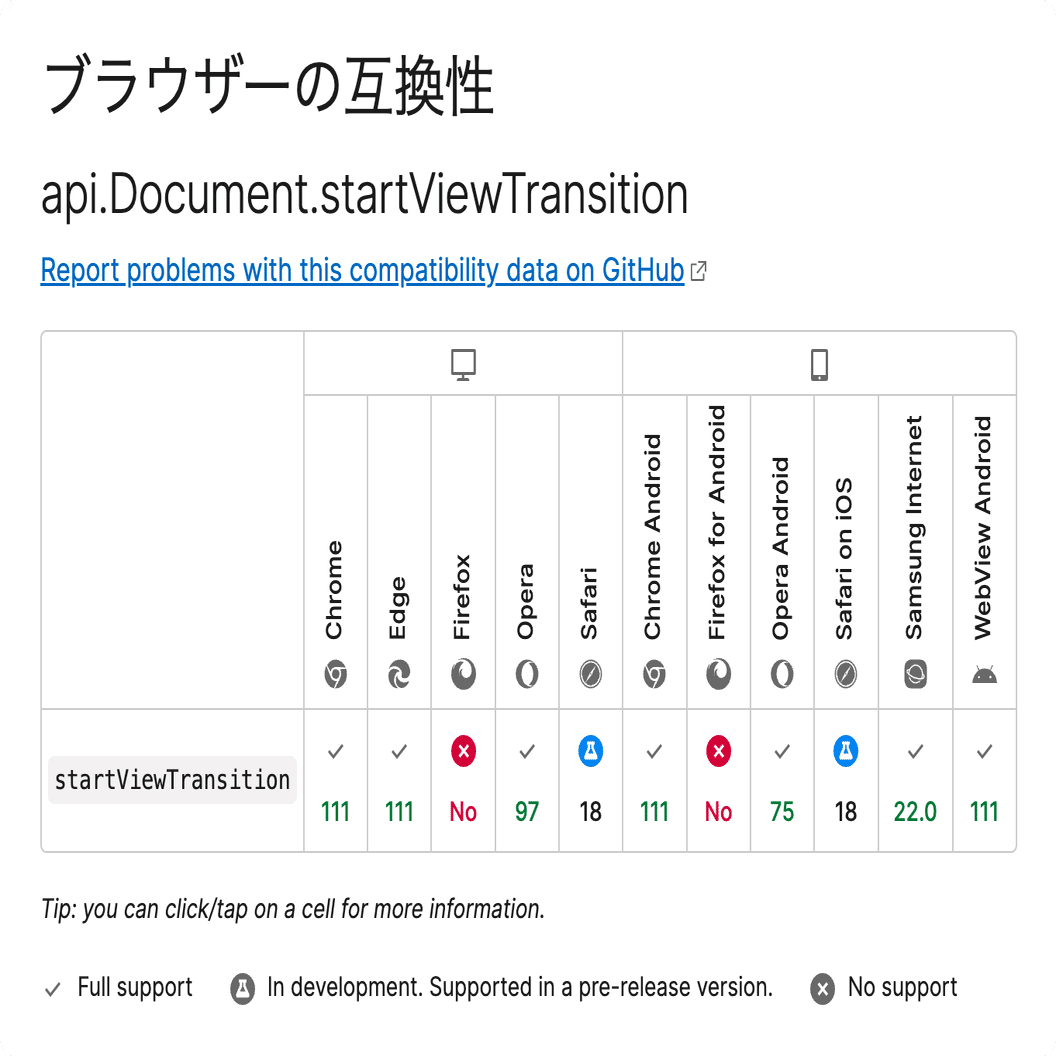The image size is (1056, 1056).
Task: Click the startViewTransition feature name
Action: coord(172,780)
